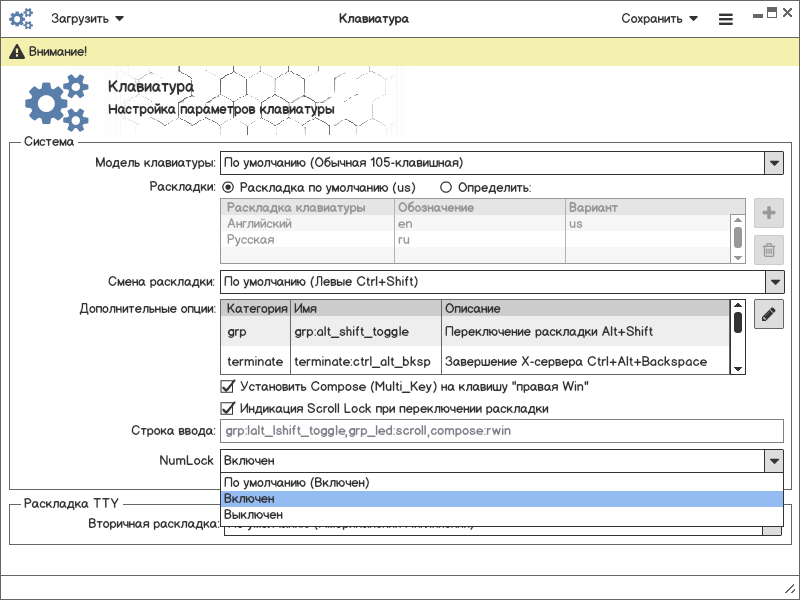Expand the keyboard model dropdown
This screenshot has width=800, height=600.
pos(773,162)
